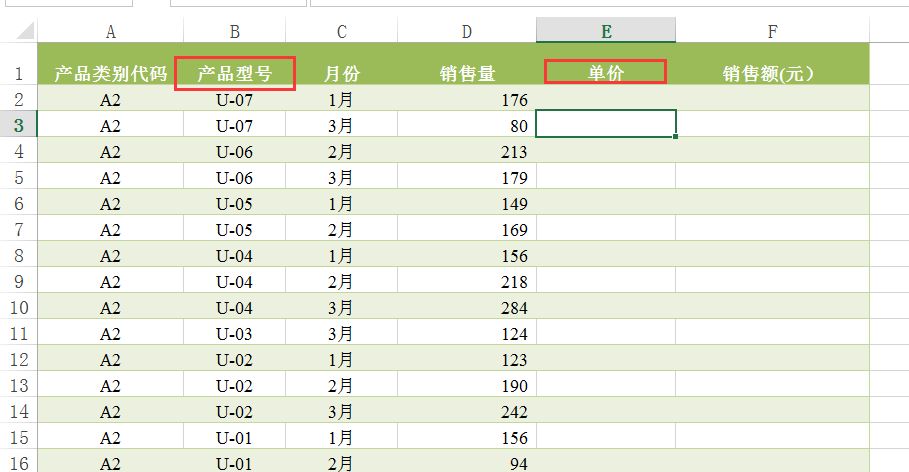Click the selected cell E3
909x472 pixels.
click(606, 124)
